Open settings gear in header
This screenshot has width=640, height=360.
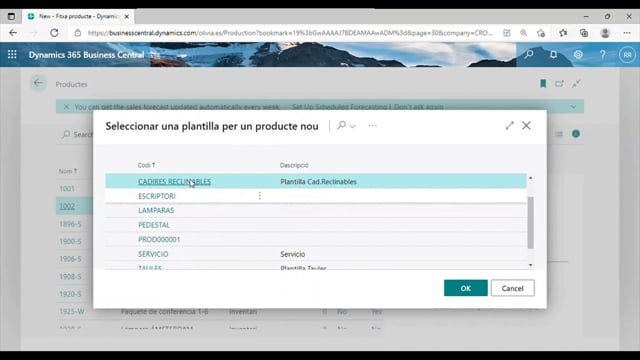(x=578, y=54)
